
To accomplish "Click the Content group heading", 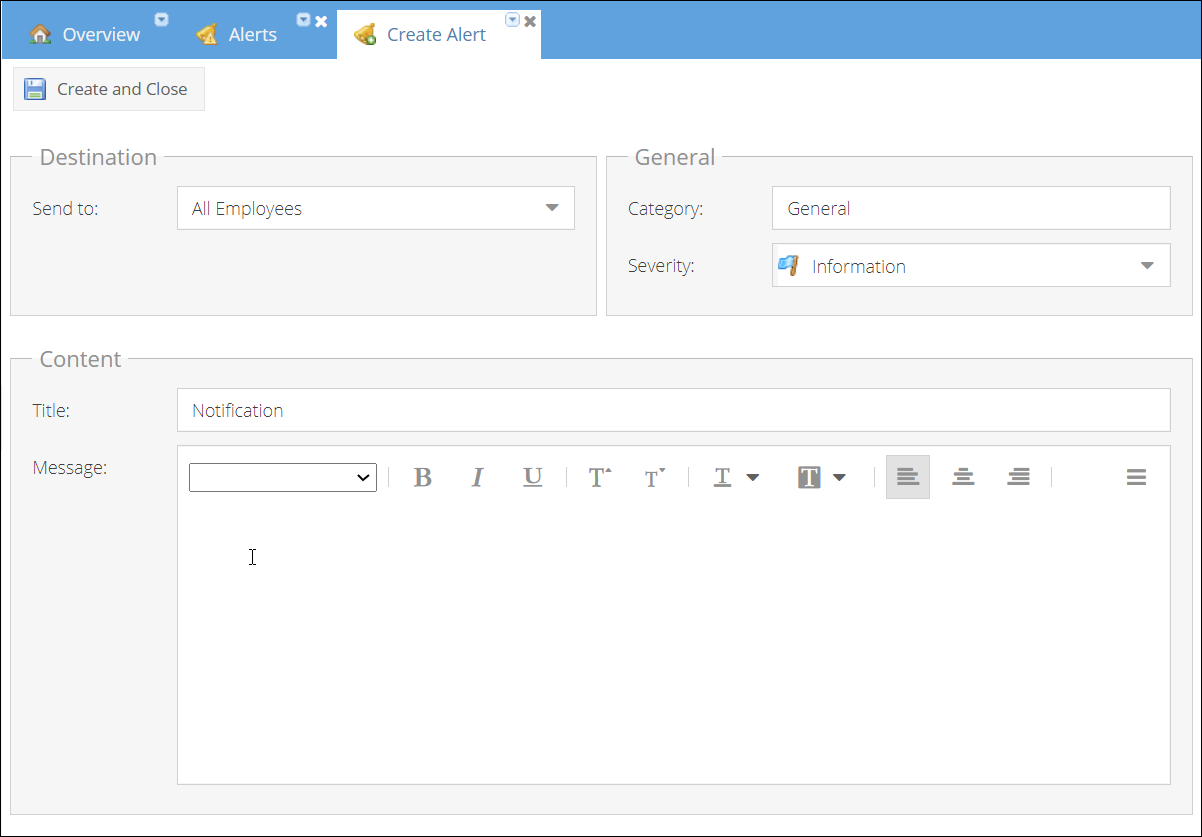I will click(x=80, y=359).
